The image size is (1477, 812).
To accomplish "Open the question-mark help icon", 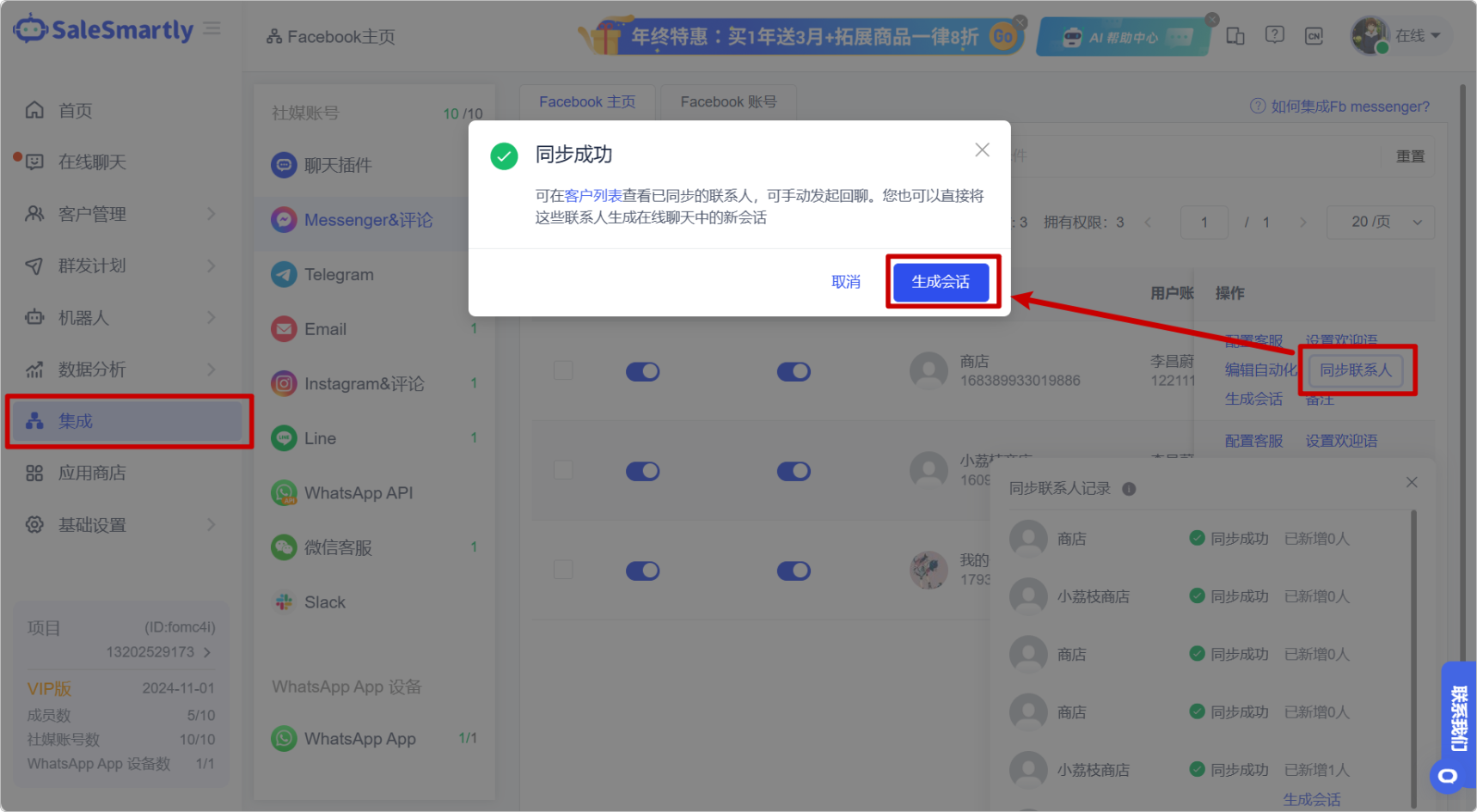I will tap(1275, 35).
